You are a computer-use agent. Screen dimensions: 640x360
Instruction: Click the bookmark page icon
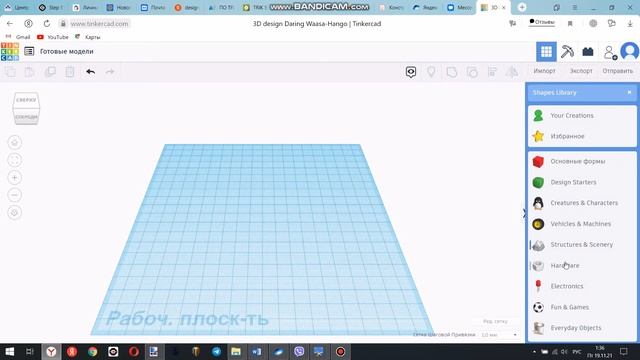coord(570,24)
